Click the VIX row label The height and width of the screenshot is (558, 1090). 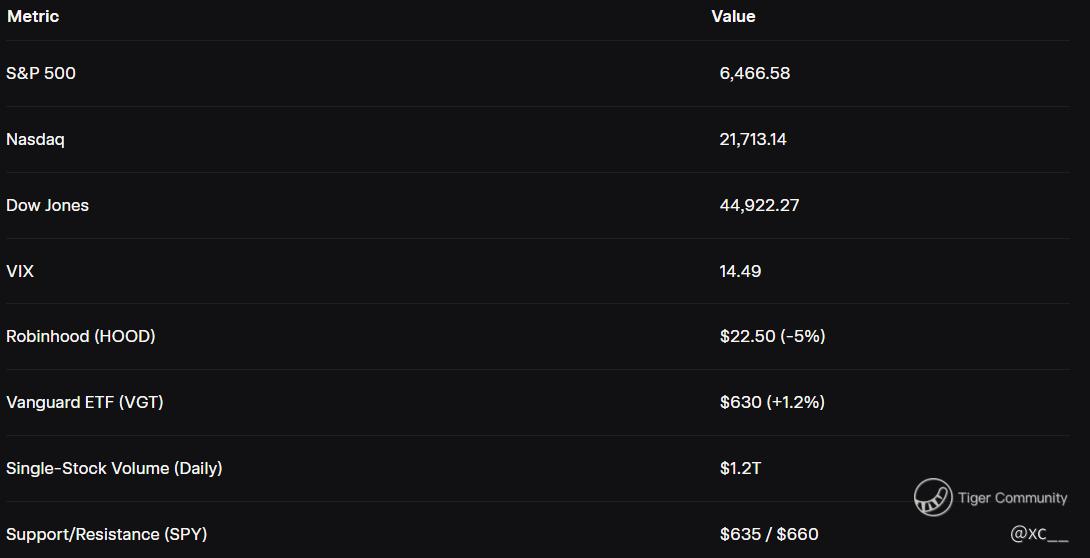tap(20, 271)
